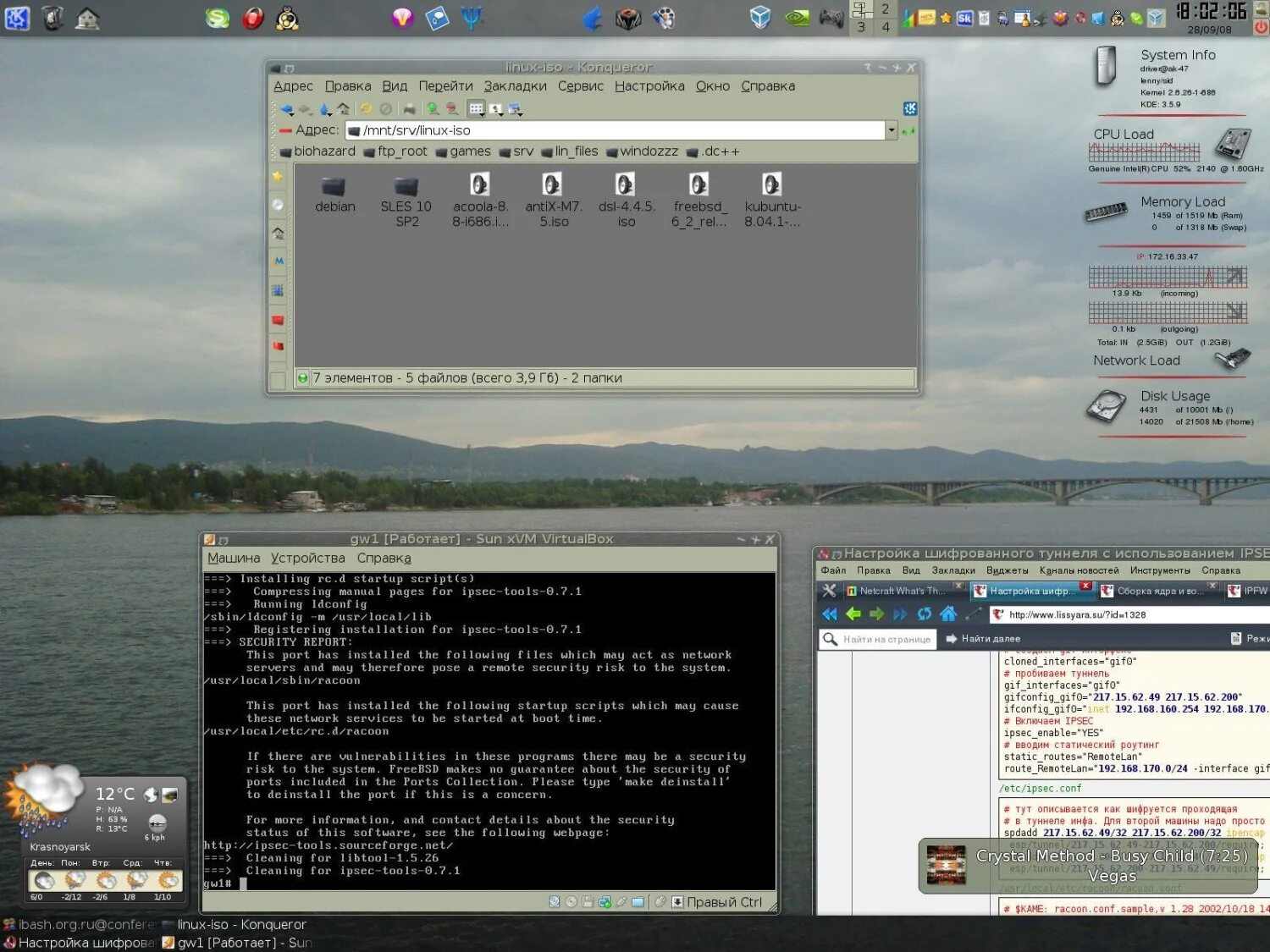This screenshot has height=952, width=1270.
Task: Open VirtualBox Машина menu
Action: click(x=234, y=559)
